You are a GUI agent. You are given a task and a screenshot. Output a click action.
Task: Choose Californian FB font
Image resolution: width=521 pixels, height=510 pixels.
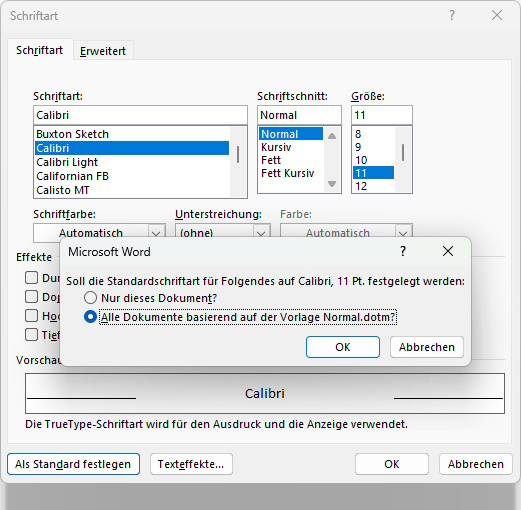(132, 176)
